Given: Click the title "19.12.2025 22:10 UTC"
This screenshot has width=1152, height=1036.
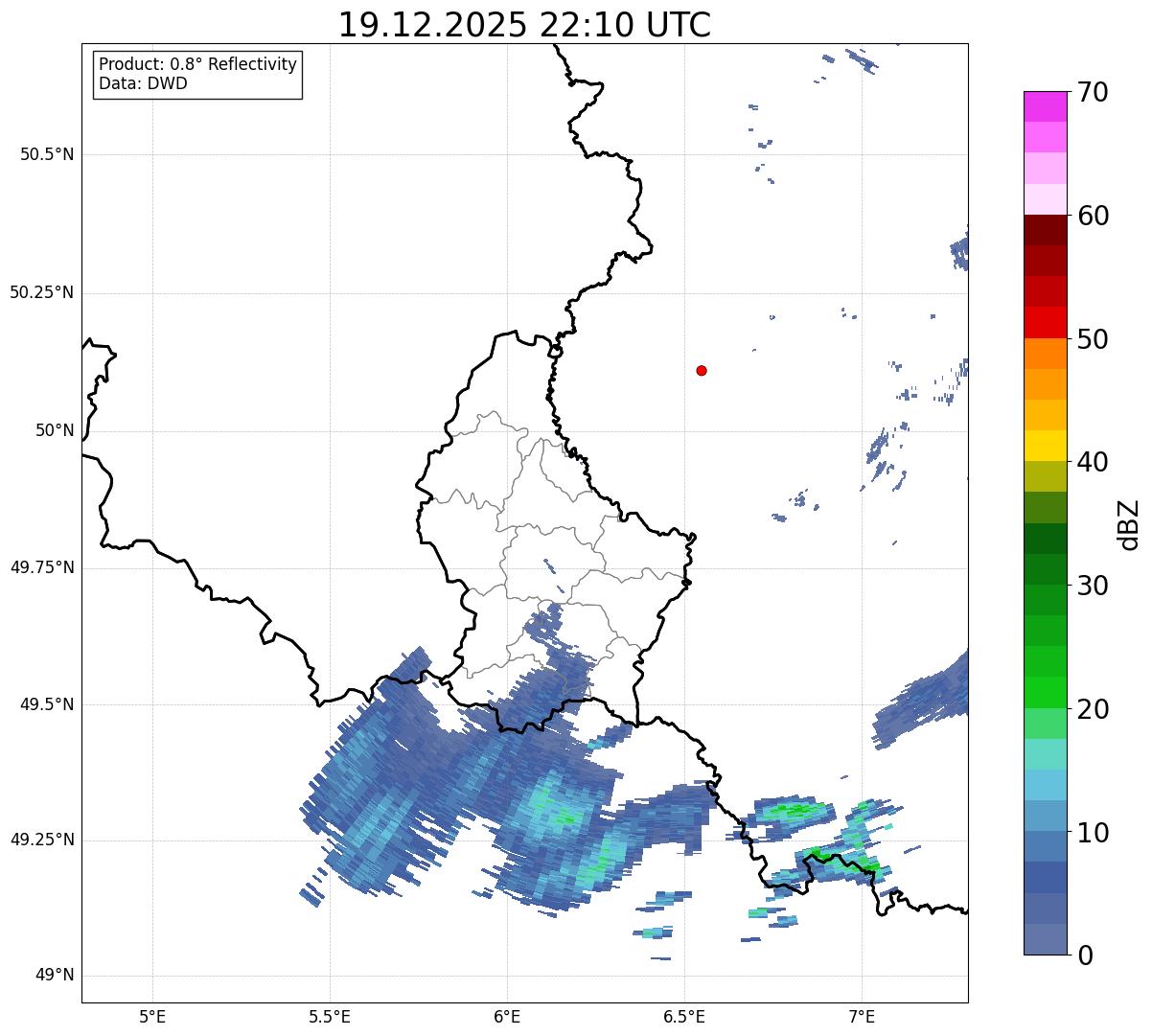Looking at the screenshot, I should click(x=524, y=25).
